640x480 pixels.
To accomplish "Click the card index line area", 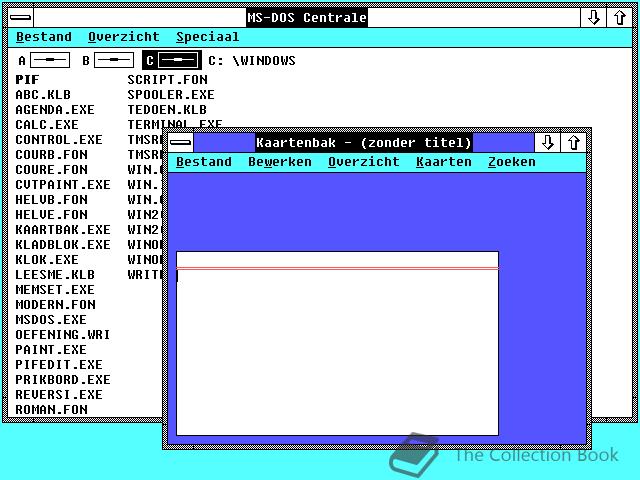I will [338, 260].
